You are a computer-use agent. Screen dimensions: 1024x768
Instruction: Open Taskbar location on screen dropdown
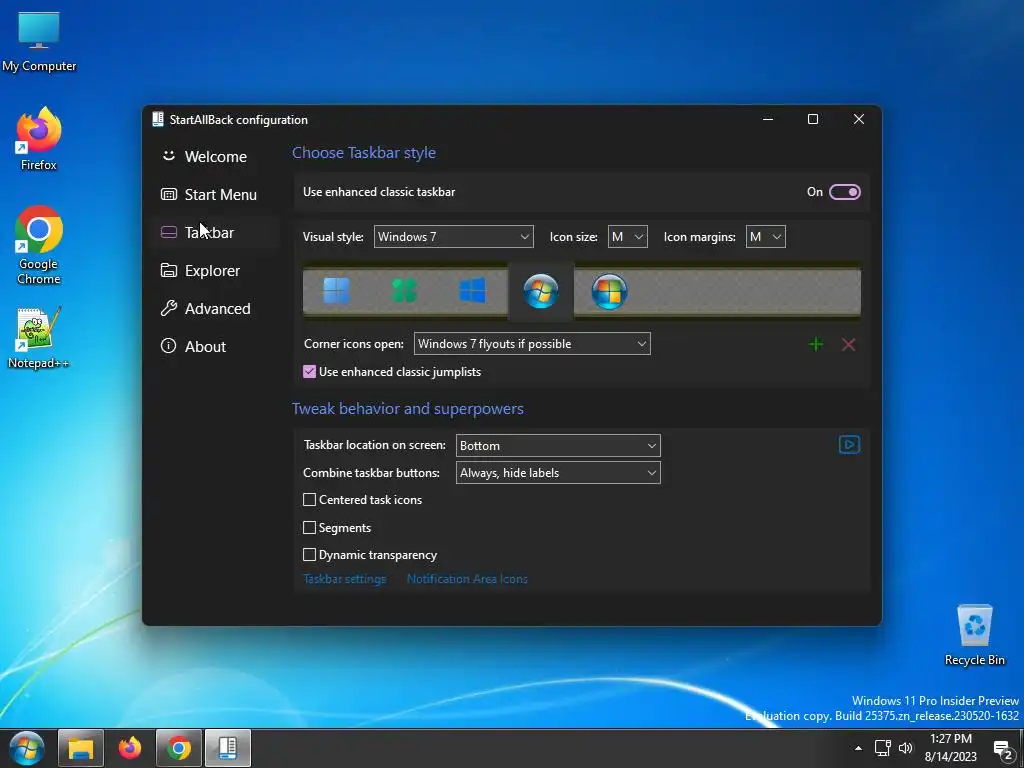[558, 445]
